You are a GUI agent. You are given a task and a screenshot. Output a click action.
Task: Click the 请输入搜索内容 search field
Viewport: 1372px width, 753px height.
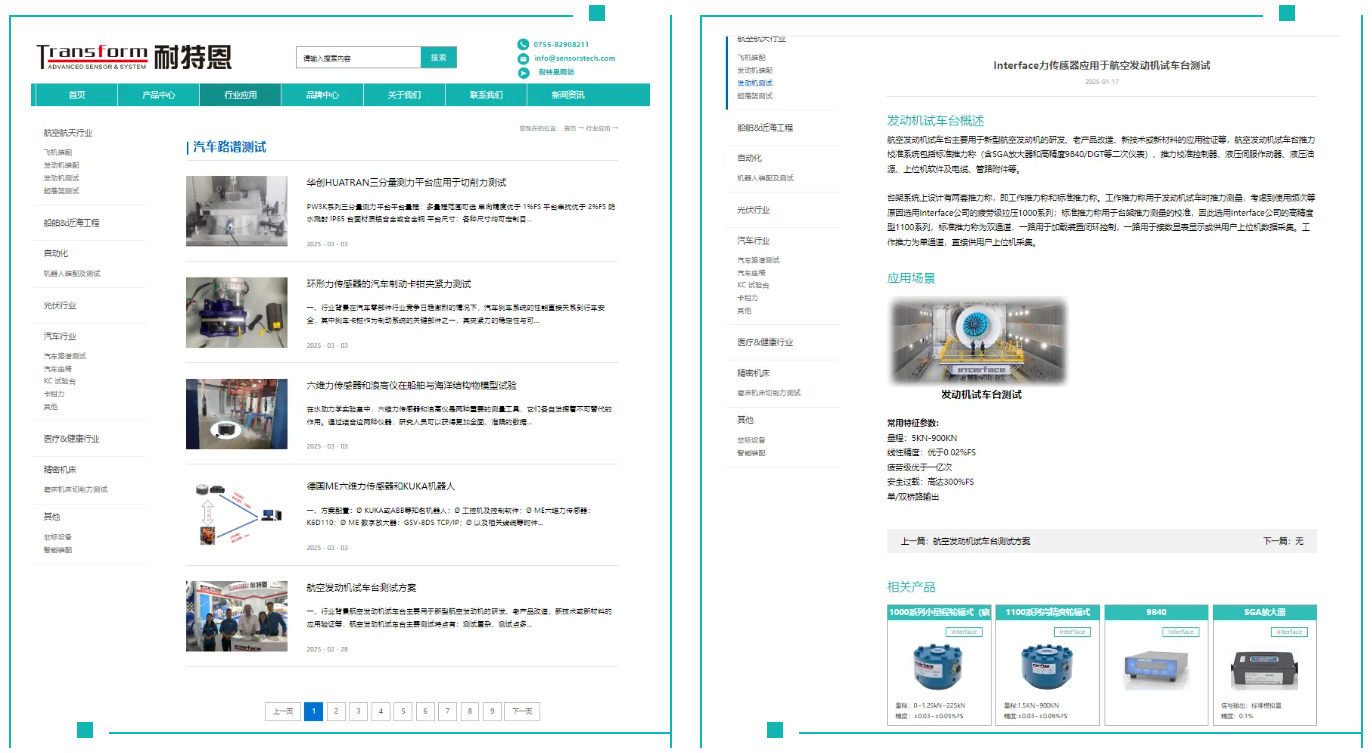pos(358,58)
